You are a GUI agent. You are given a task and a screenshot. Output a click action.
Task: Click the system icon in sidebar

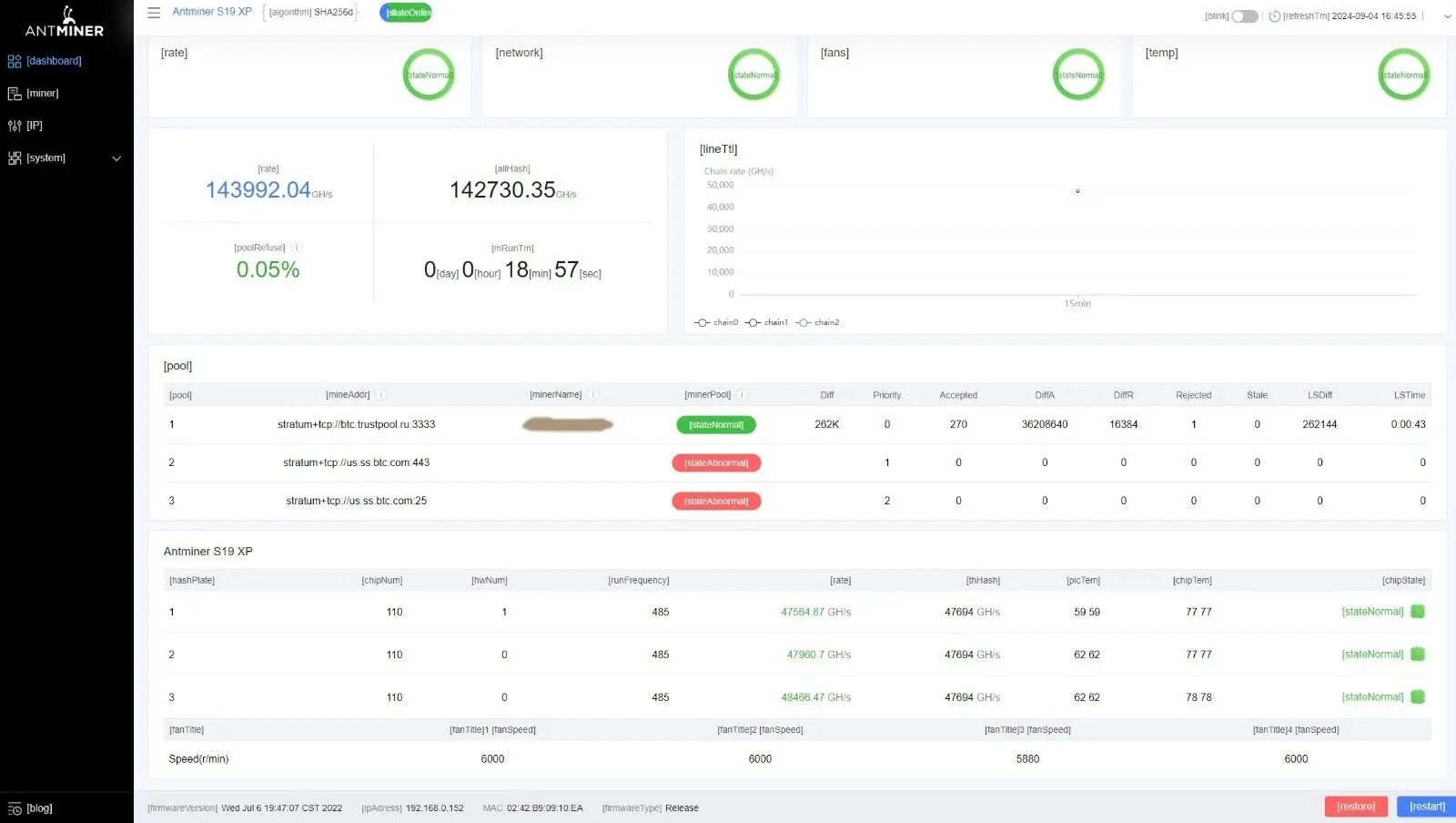click(15, 158)
